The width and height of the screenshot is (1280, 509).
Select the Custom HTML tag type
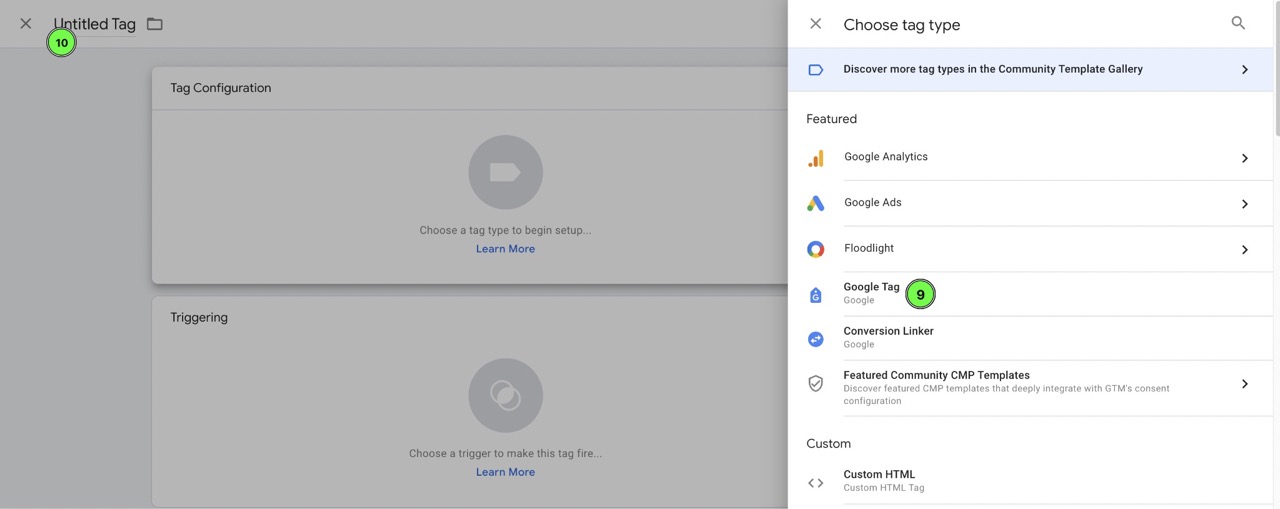coord(1030,482)
